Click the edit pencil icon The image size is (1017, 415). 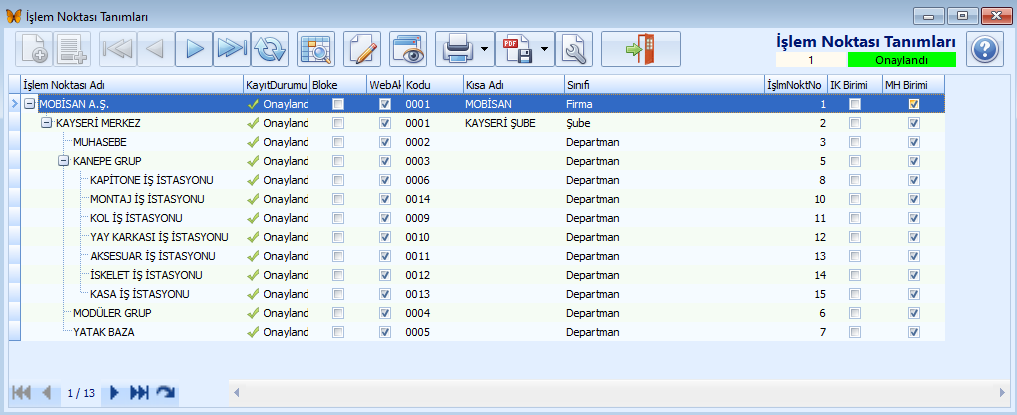[362, 49]
